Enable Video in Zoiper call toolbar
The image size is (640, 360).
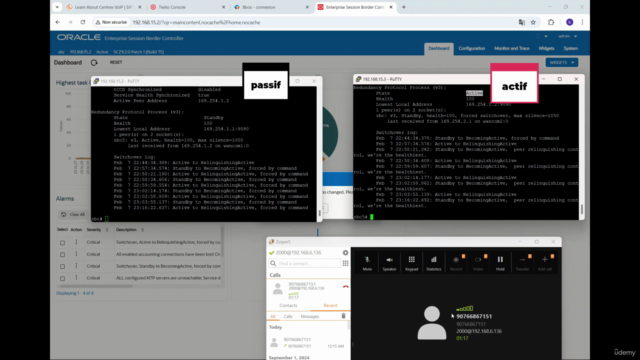pyautogui.click(x=478, y=263)
